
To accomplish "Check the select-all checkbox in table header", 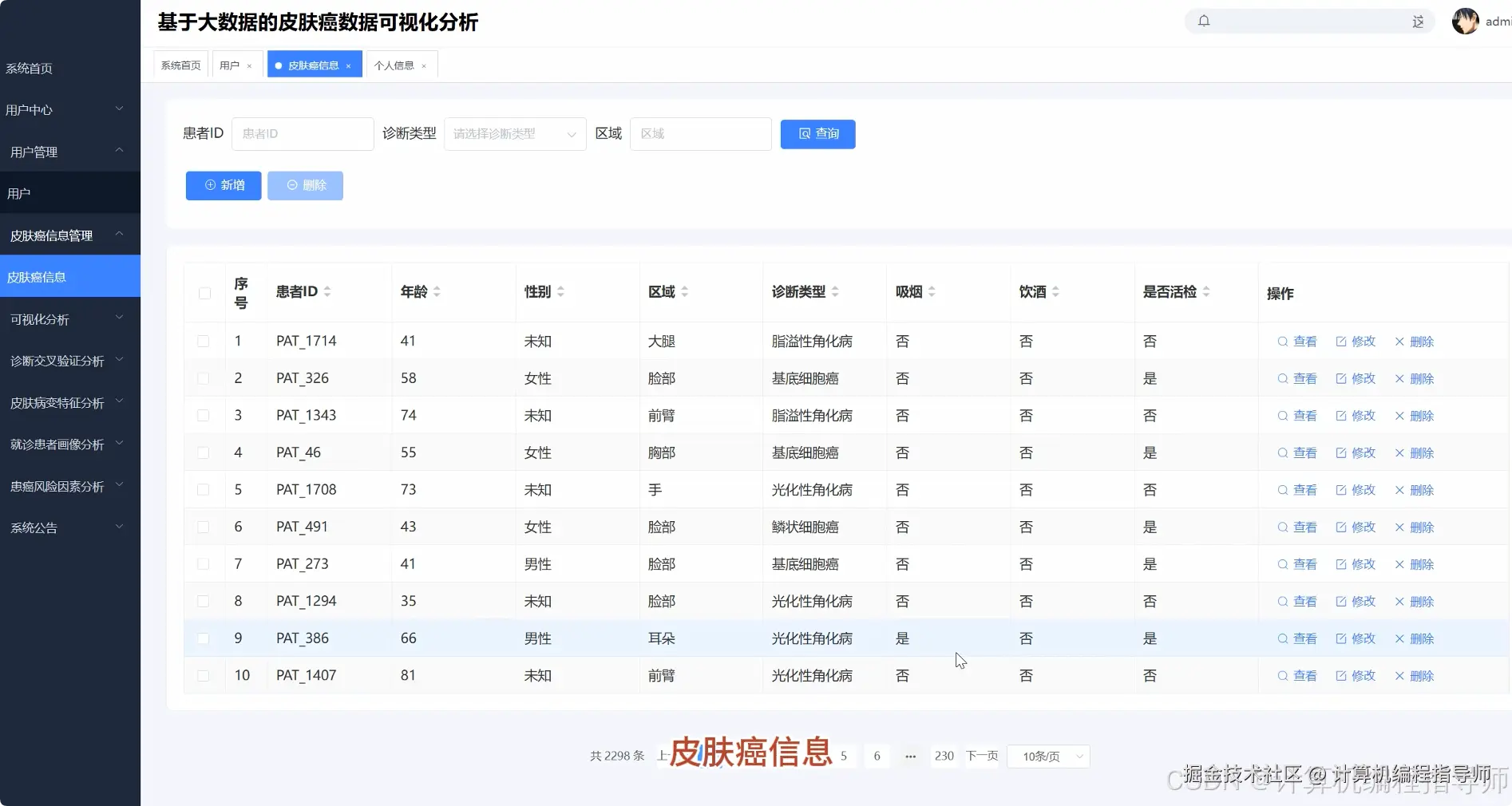I will click(x=204, y=294).
